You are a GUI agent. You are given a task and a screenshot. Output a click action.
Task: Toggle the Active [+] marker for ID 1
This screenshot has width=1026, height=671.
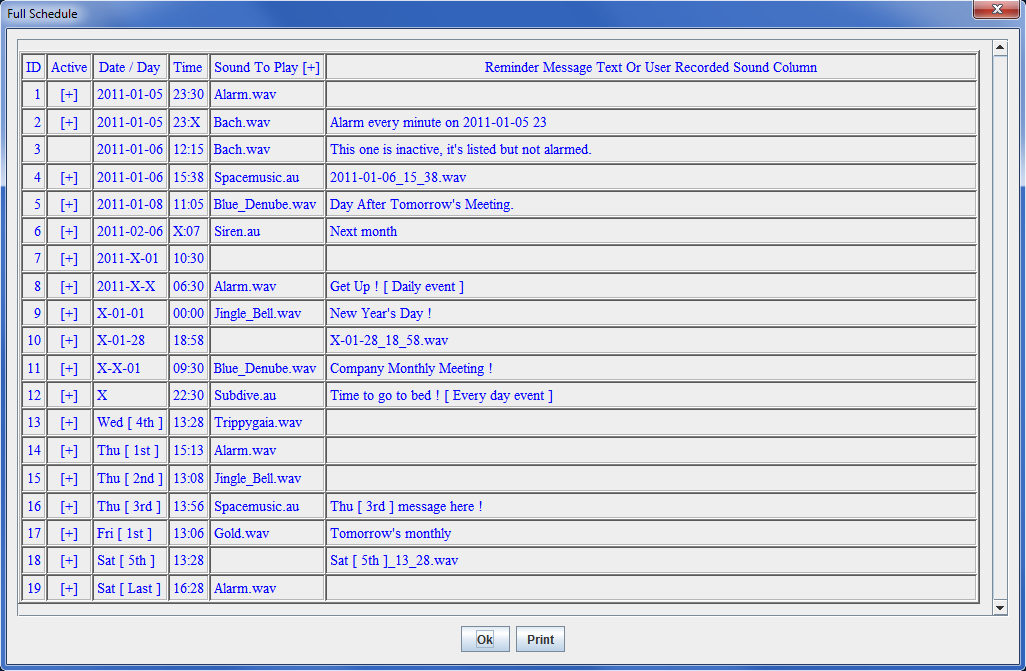point(69,95)
